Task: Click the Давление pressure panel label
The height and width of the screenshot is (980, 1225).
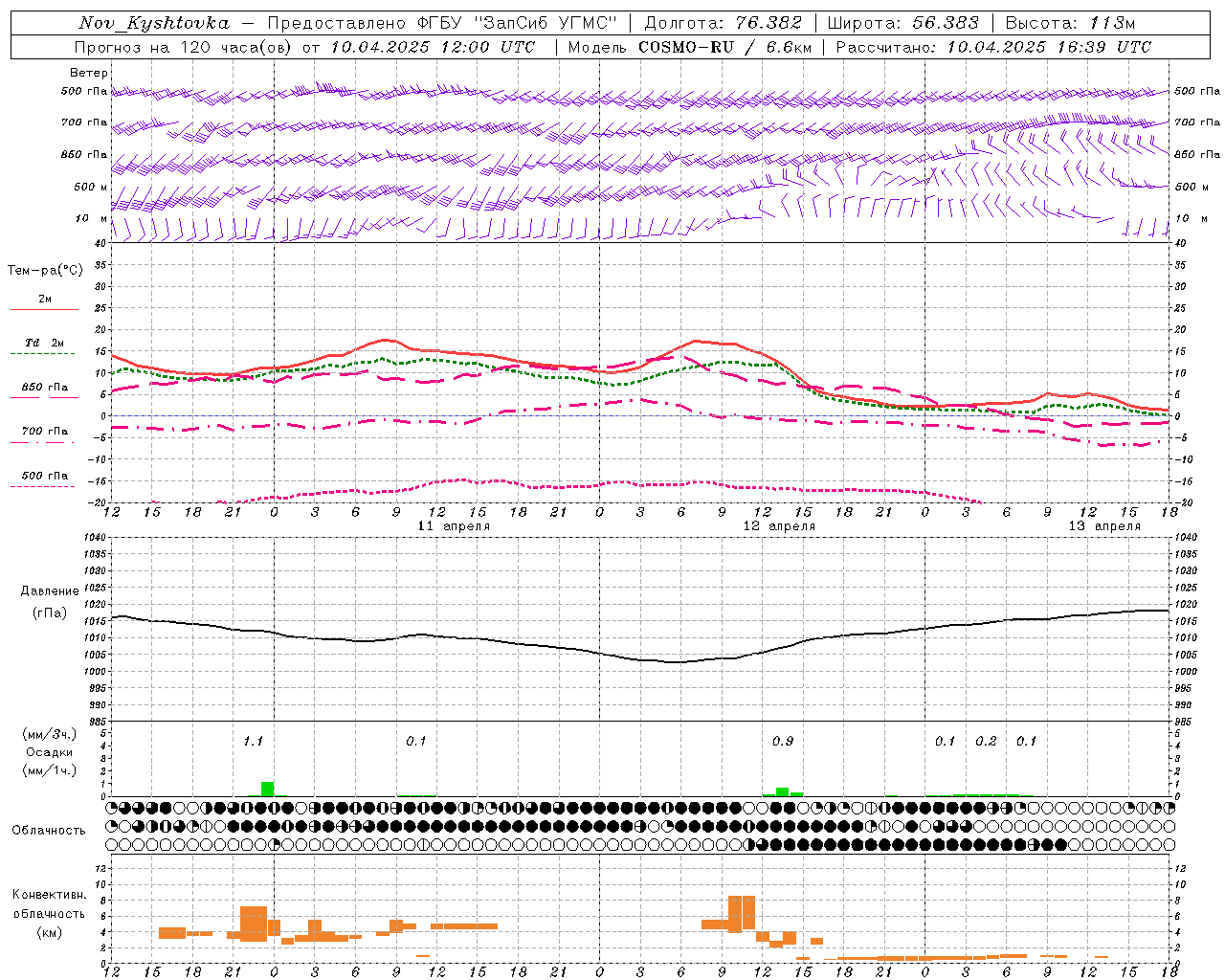Action: (x=50, y=591)
